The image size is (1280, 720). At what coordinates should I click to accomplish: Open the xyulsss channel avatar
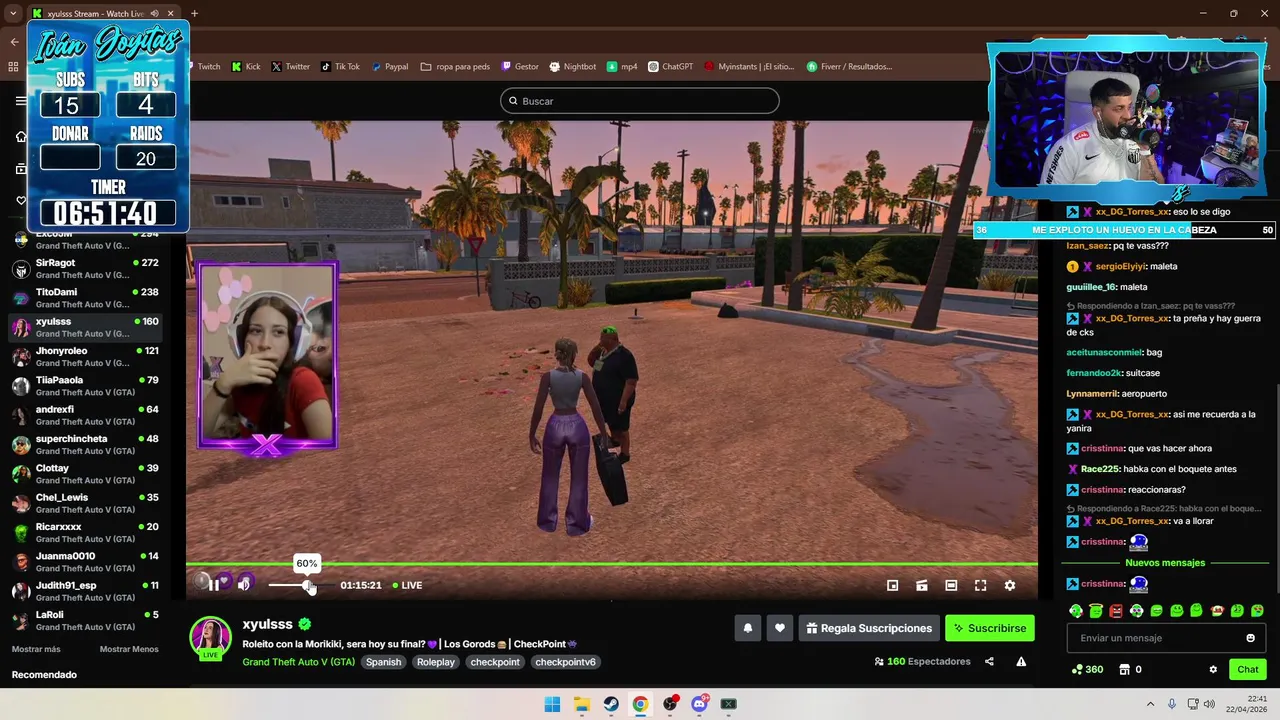pyautogui.click(x=211, y=638)
